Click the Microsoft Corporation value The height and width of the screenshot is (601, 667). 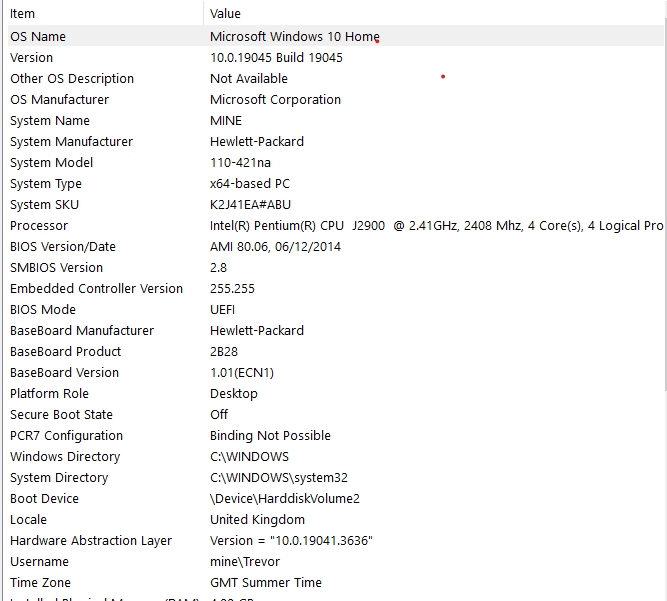[x=275, y=100]
